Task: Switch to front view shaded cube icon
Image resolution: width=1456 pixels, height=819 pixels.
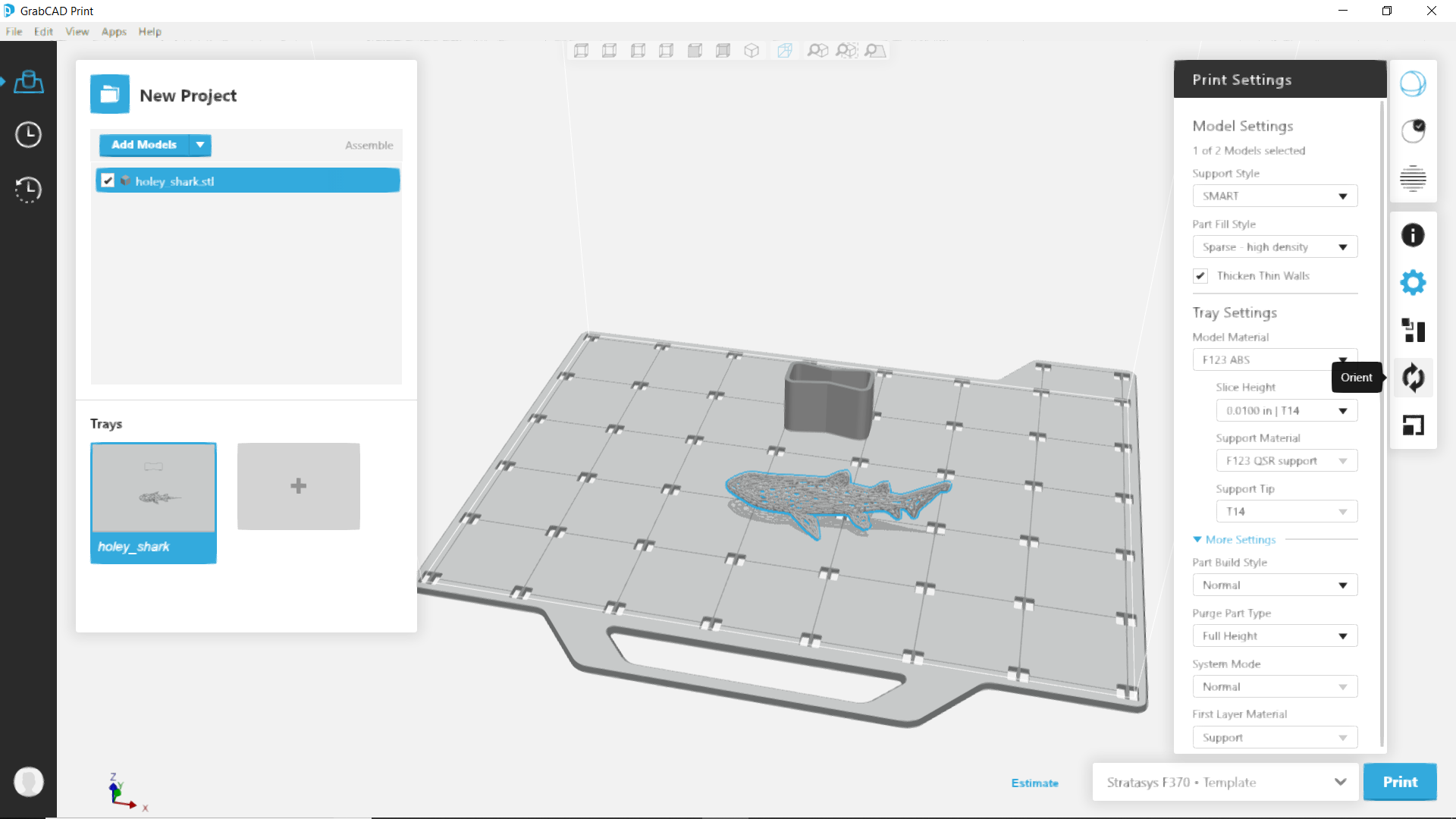Action: [x=695, y=51]
